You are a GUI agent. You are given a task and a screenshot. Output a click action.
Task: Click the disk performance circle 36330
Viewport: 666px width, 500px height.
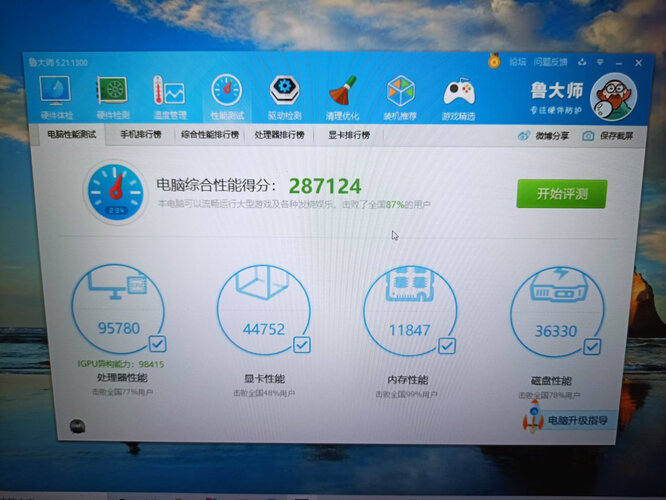557,312
